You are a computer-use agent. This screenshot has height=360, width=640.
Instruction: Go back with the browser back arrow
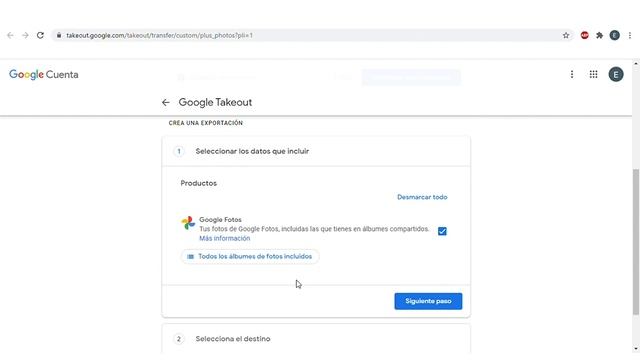click(10, 36)
